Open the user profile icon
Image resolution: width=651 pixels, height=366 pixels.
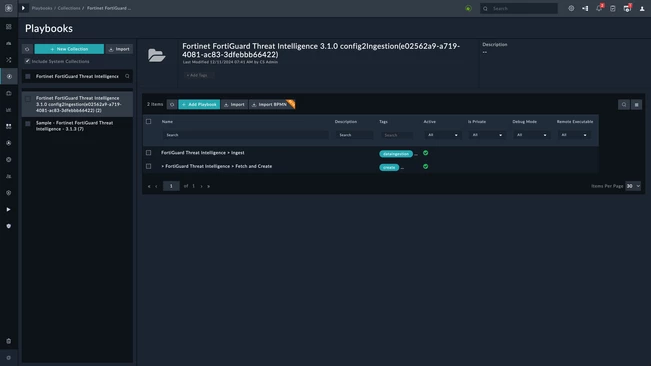(x=642, y=8)
